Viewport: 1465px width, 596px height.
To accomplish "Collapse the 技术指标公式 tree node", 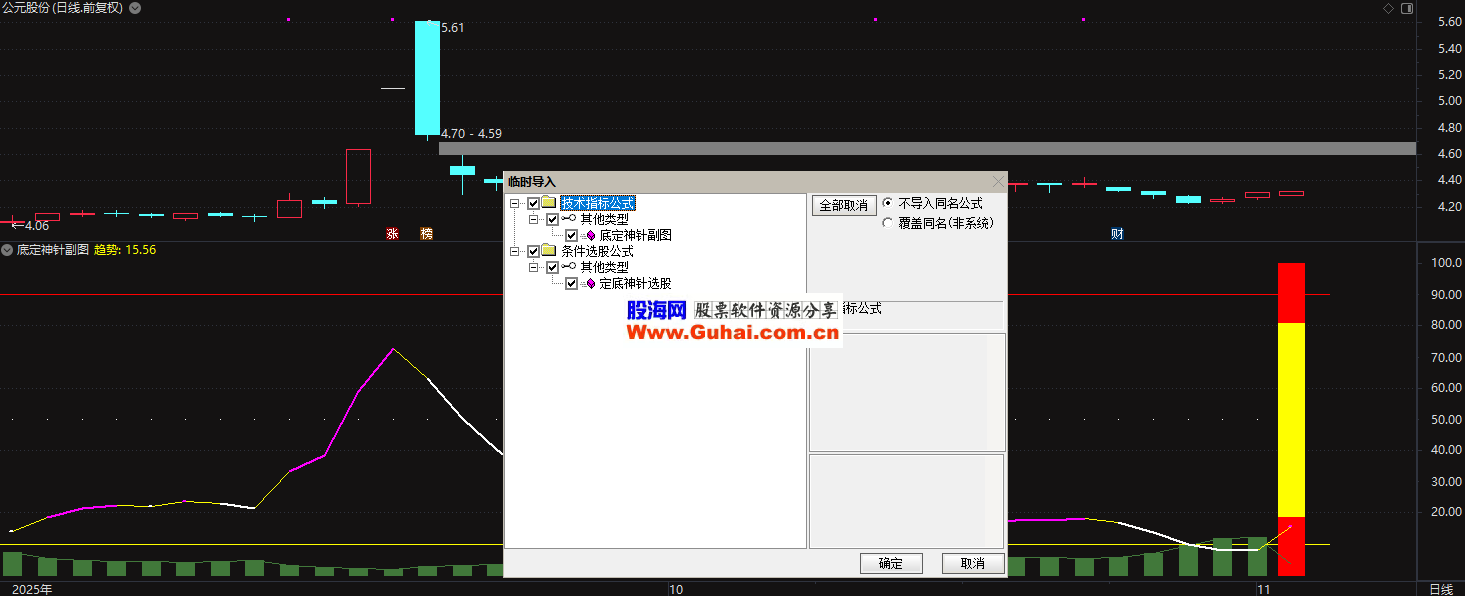I will [515, 203].
